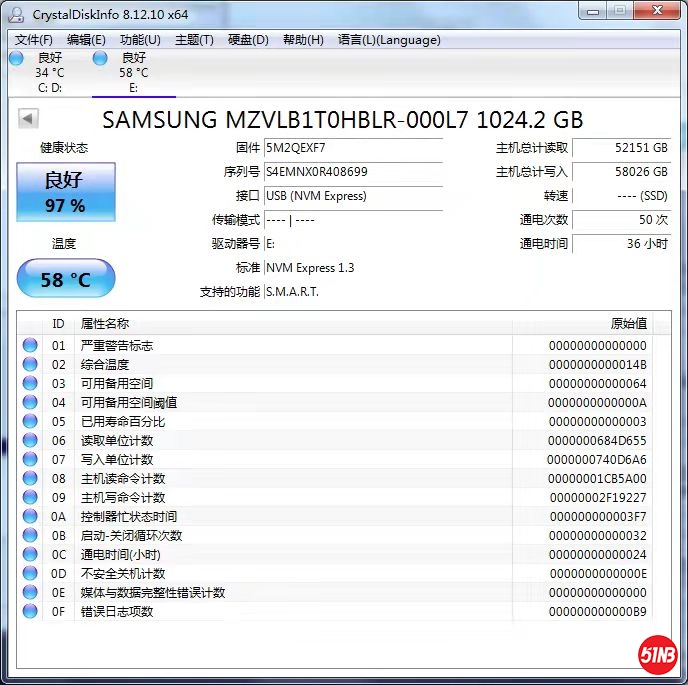This screenshot has width=688, height=685.
Task: Click the firmware field 5M2QEXF7
Action: coord(352,148)
